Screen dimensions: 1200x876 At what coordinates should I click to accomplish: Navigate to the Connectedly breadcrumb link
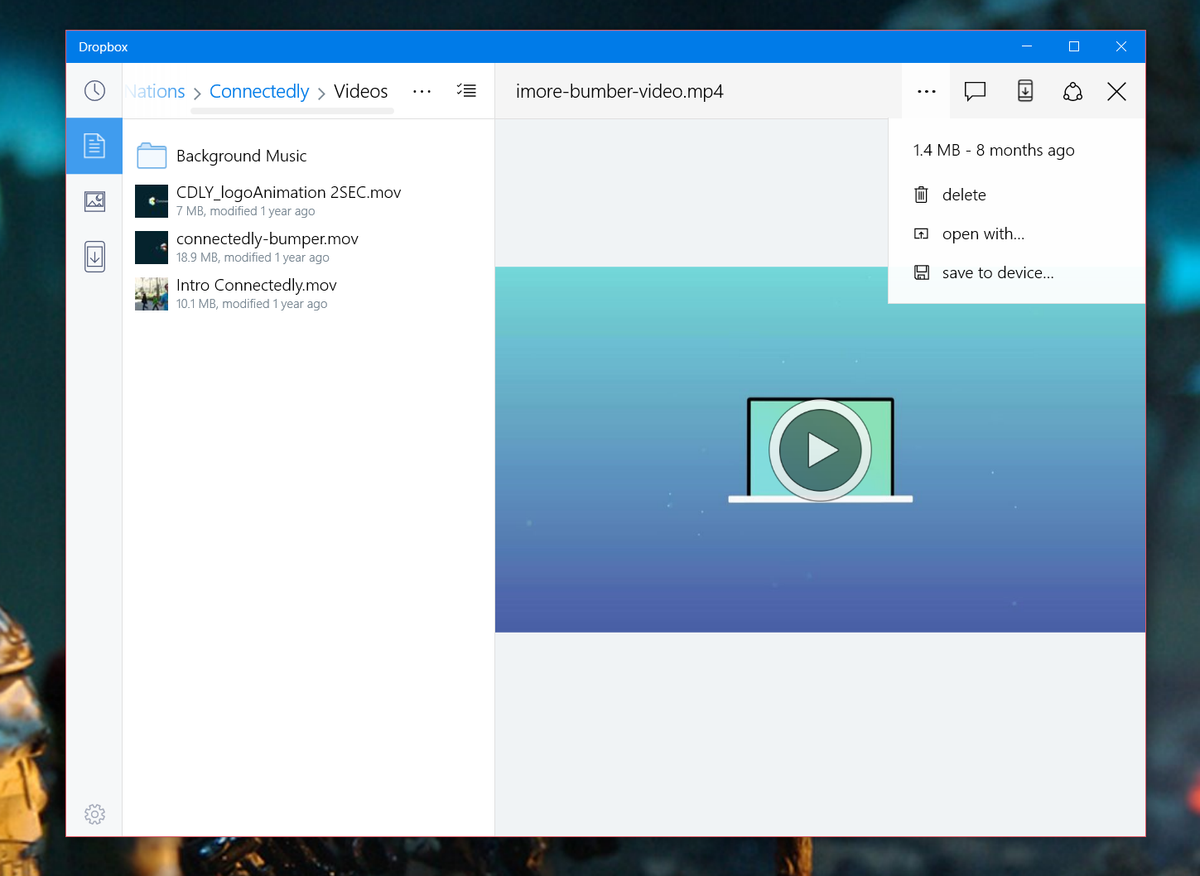point(258,91)
